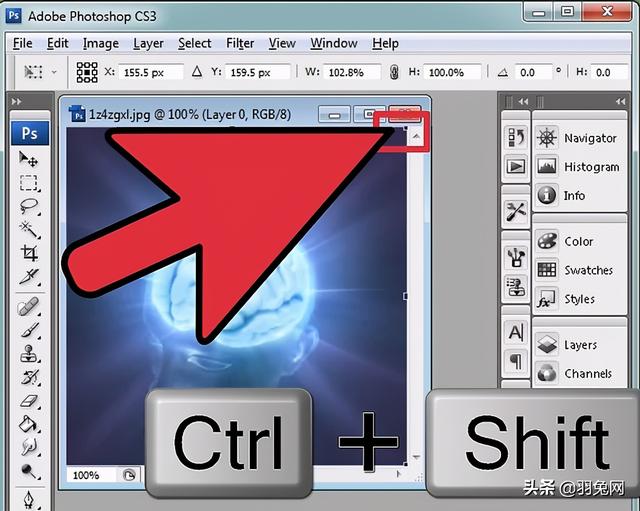Click the H height field 100.0%
640x511 pixels.
452,73
